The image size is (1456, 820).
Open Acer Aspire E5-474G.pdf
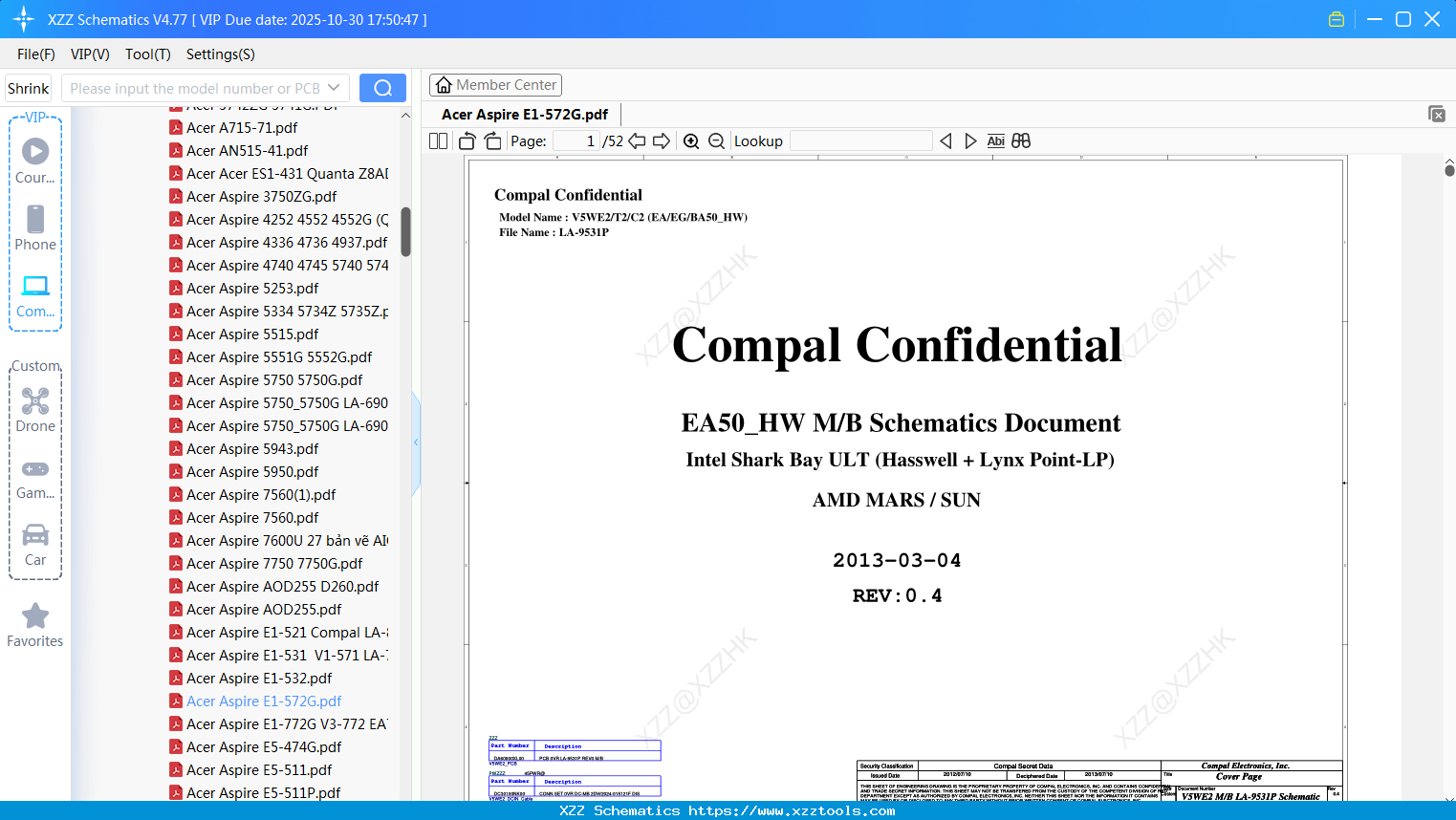coord(264,747)
